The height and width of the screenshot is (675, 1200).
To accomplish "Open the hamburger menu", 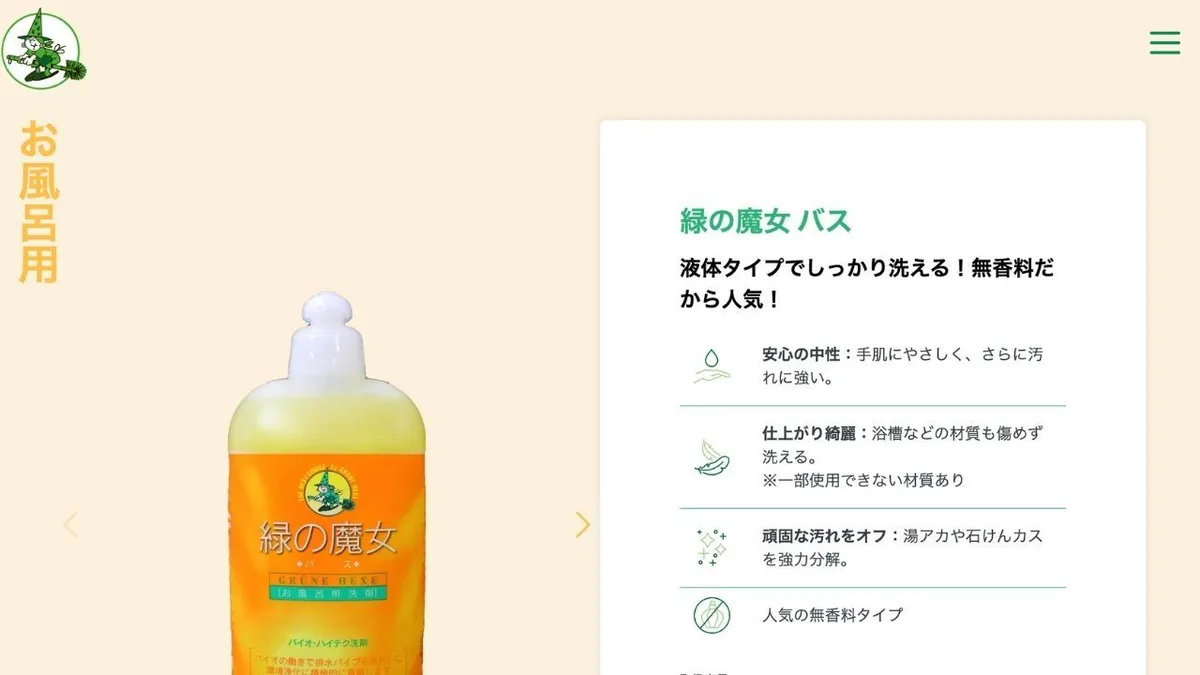I will [x=1165, y=43].
